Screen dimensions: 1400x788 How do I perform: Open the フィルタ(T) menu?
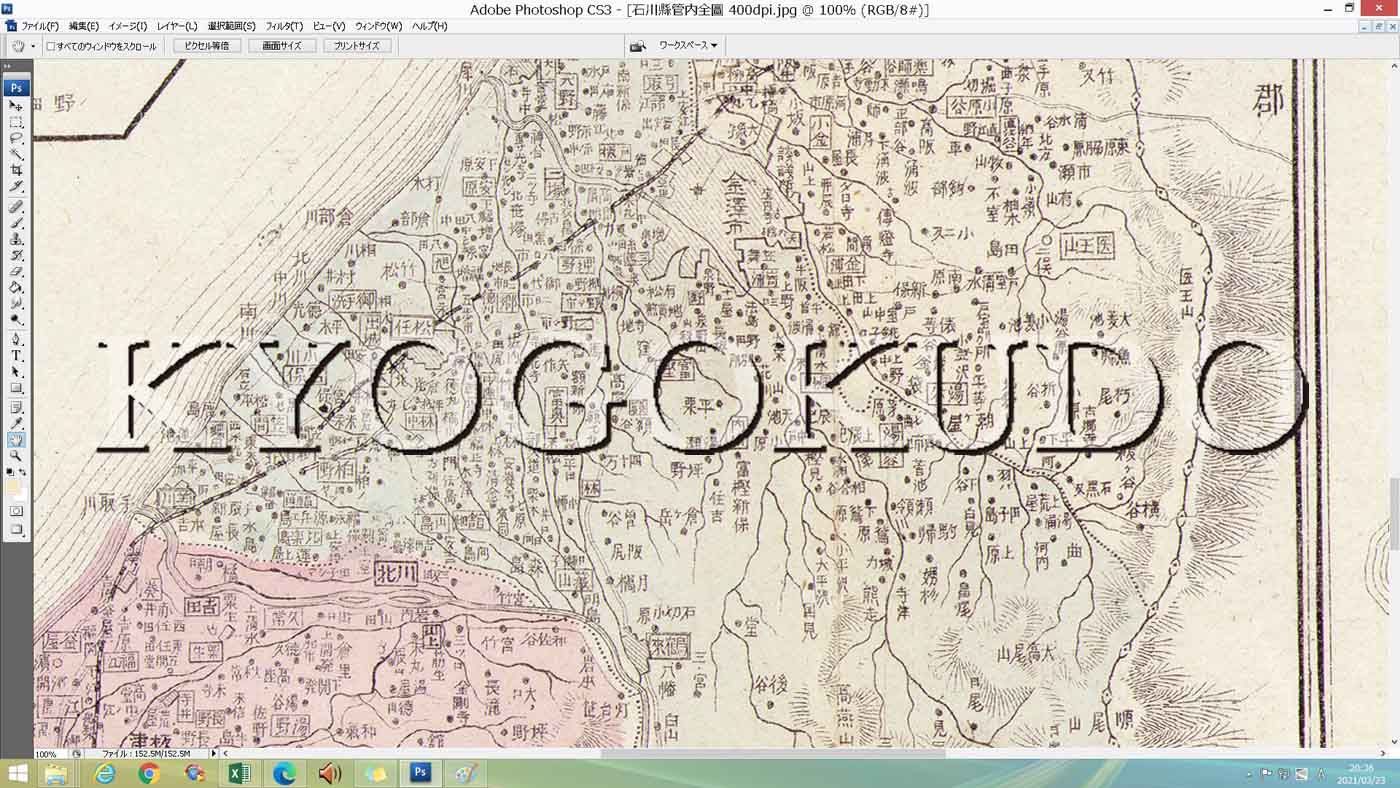click(x=285, y=26)
